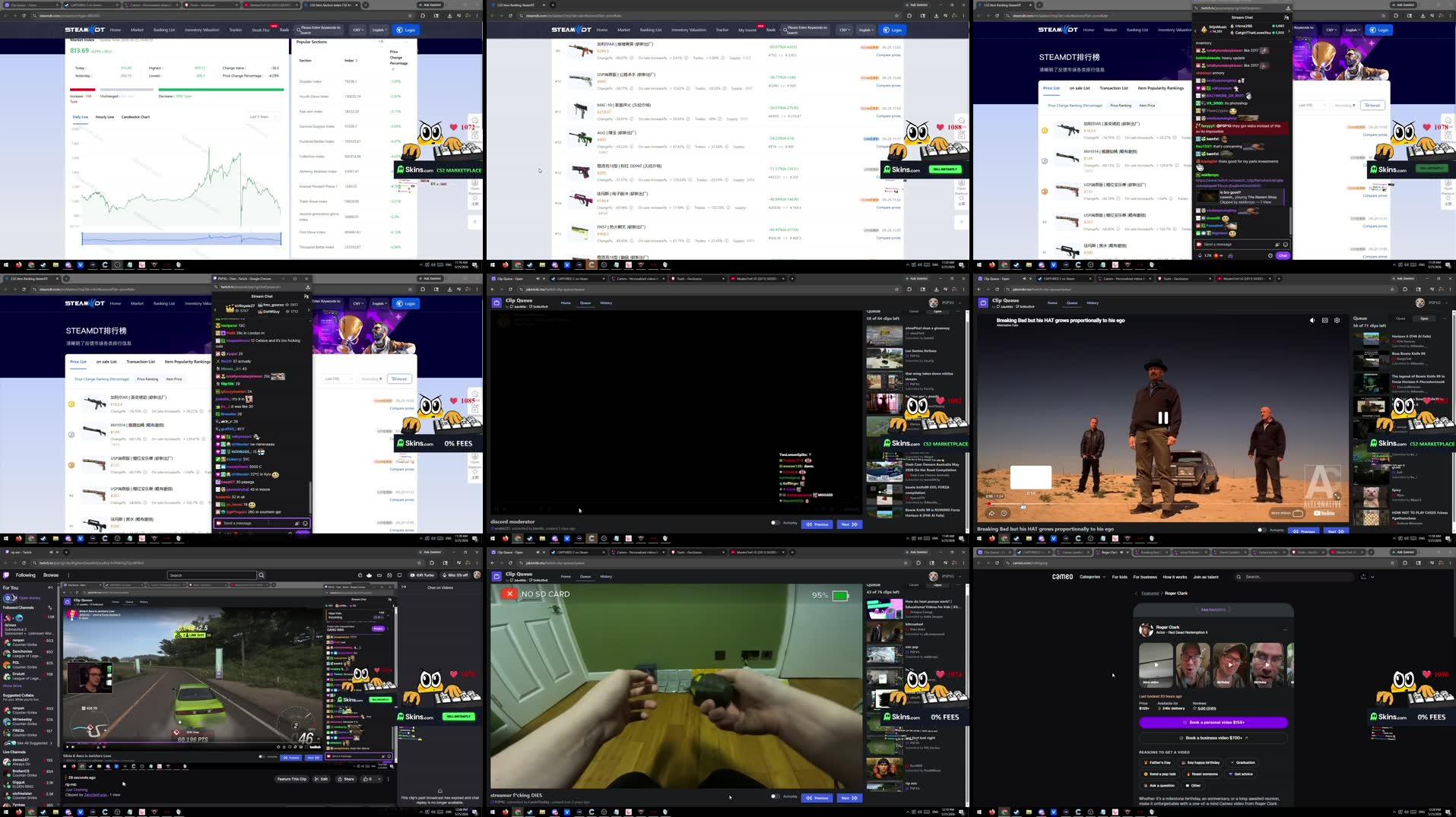The height and width of the screenshot is (817, 1456).
Task: Open Featured breadcrumb link on Cameo
Action: click(1150, 594)
